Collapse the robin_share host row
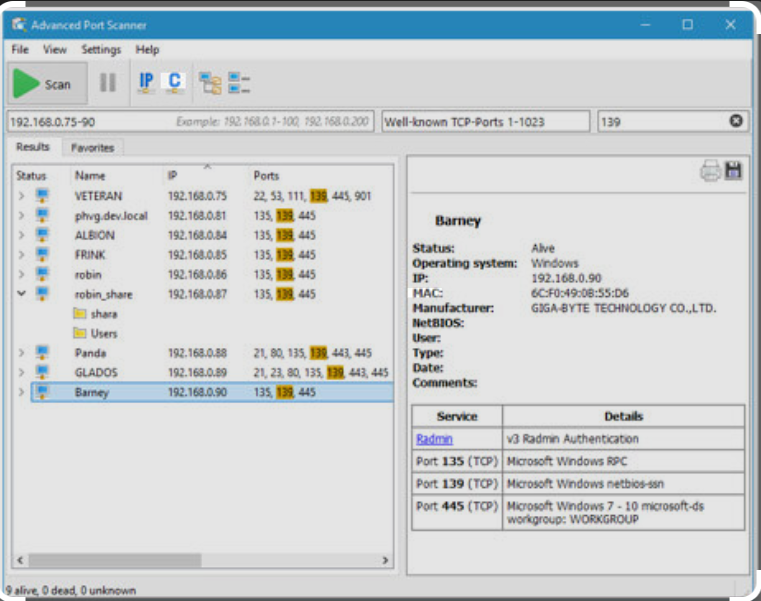Image resolution: width=761 pixels, height=601 pixels. 21,293
